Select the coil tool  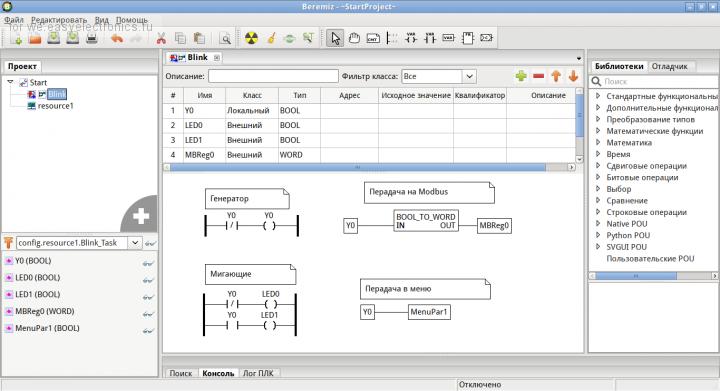[411, 39]
